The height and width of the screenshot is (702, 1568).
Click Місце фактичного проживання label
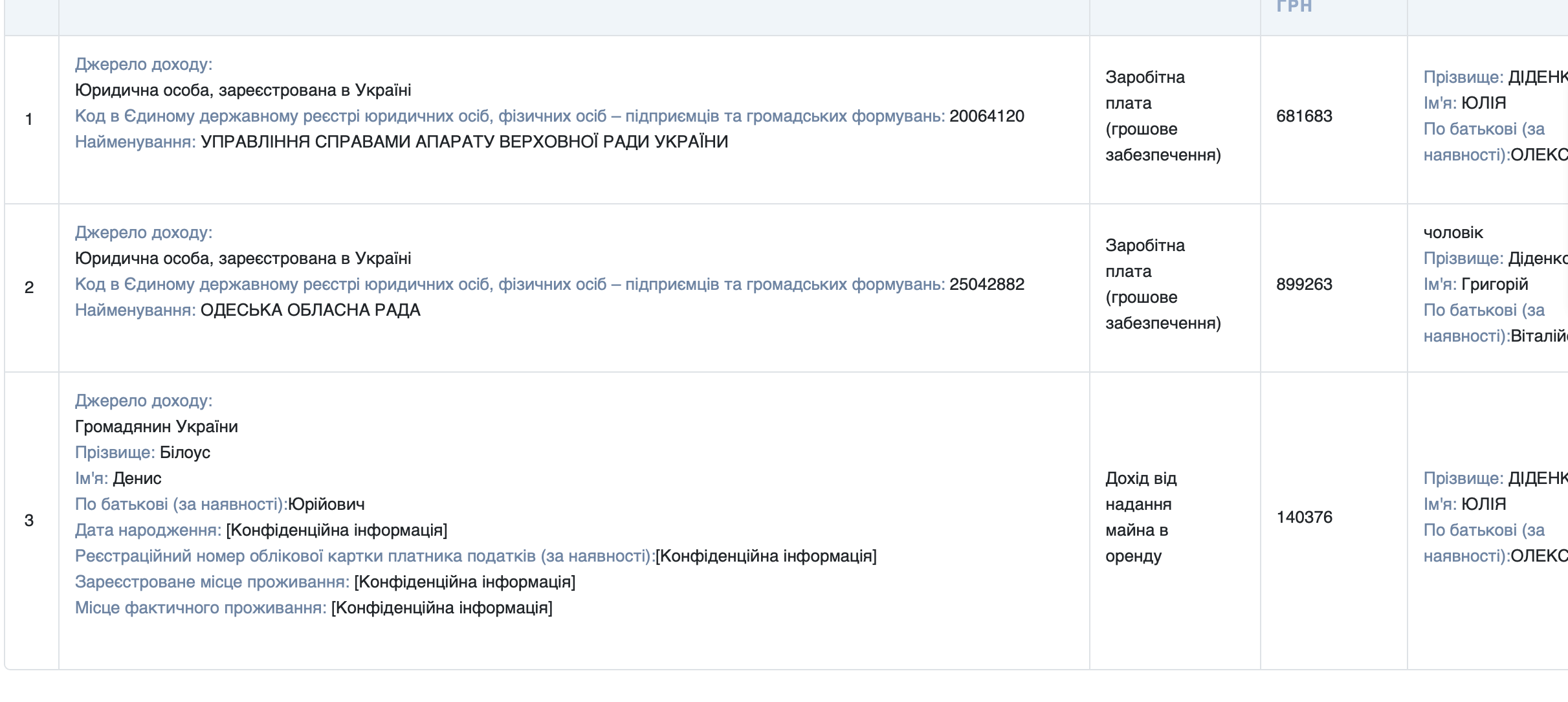pos(201,608)
